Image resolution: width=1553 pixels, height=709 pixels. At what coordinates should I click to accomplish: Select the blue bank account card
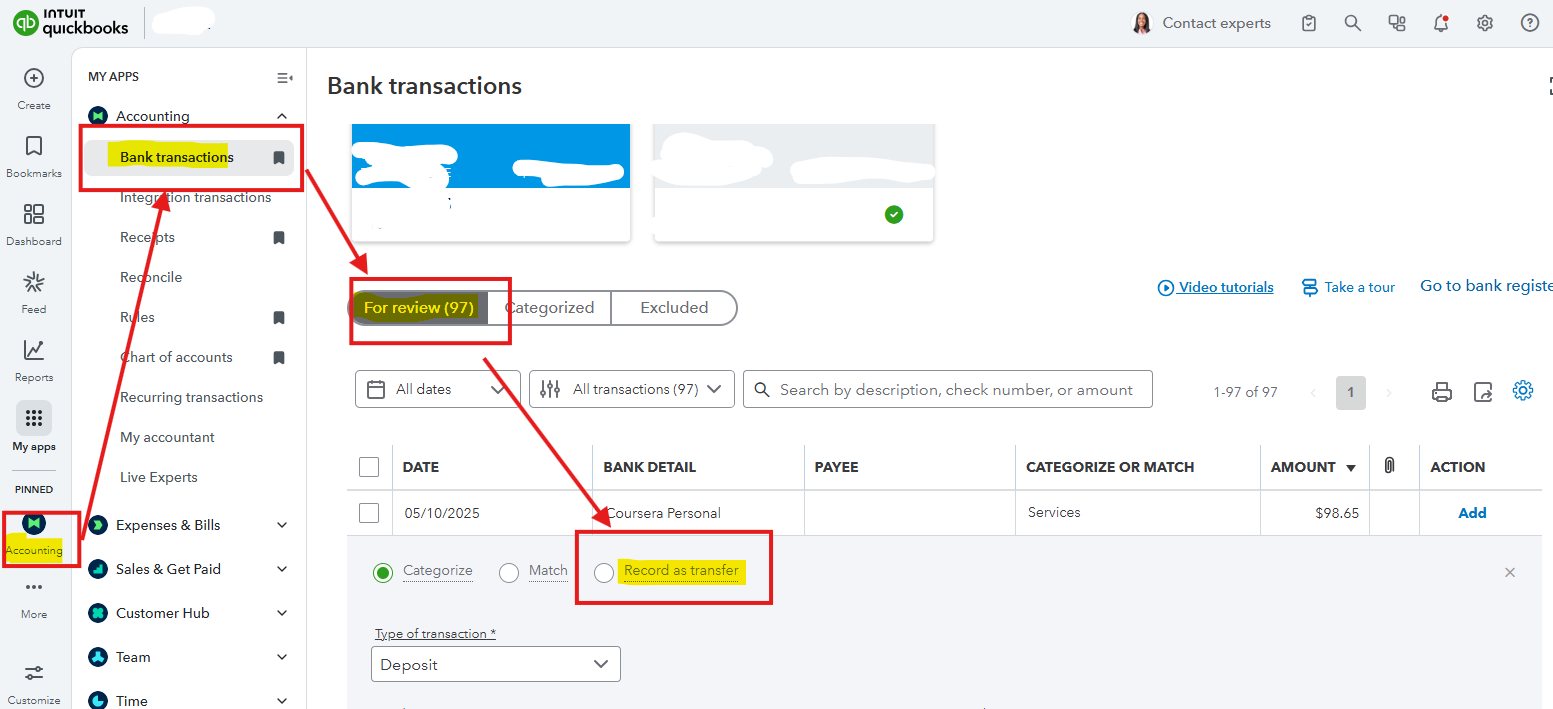(x=491, y=182)
